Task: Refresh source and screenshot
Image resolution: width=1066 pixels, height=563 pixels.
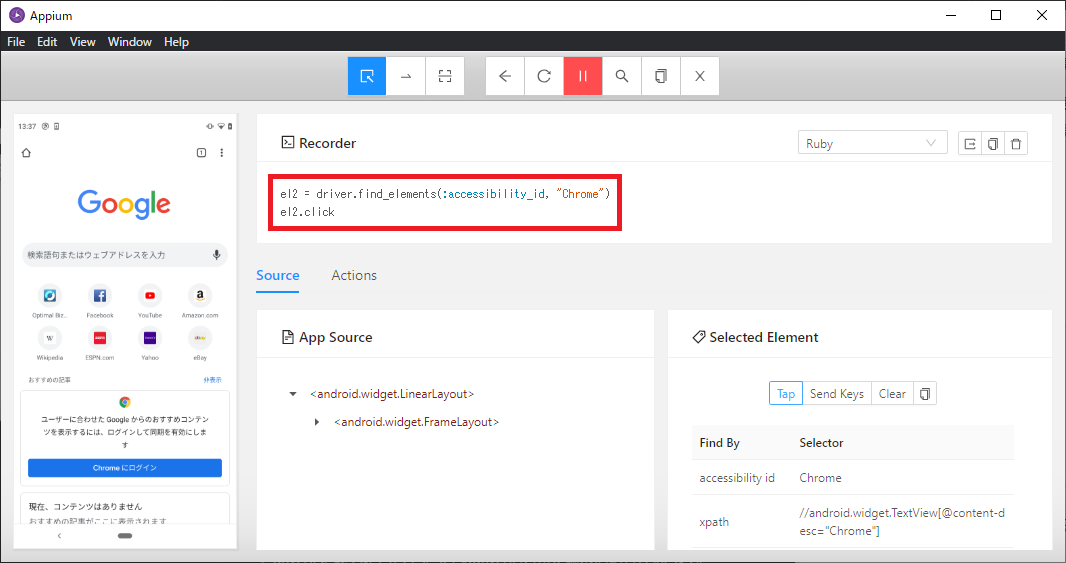Action: (x=544, y=76)
